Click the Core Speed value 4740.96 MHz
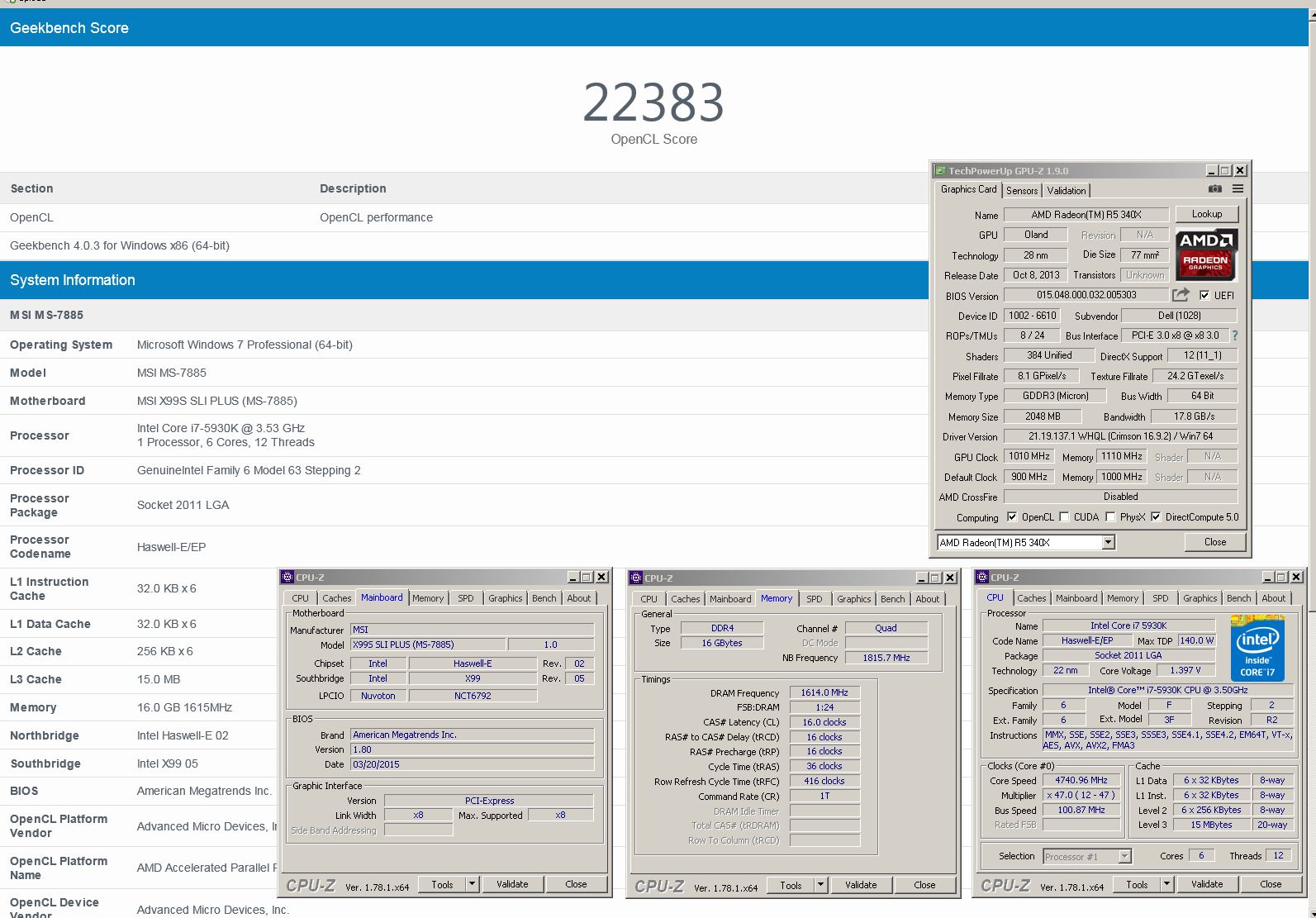This screenshot has height=918, width=1316. (x=1081, y=780)
